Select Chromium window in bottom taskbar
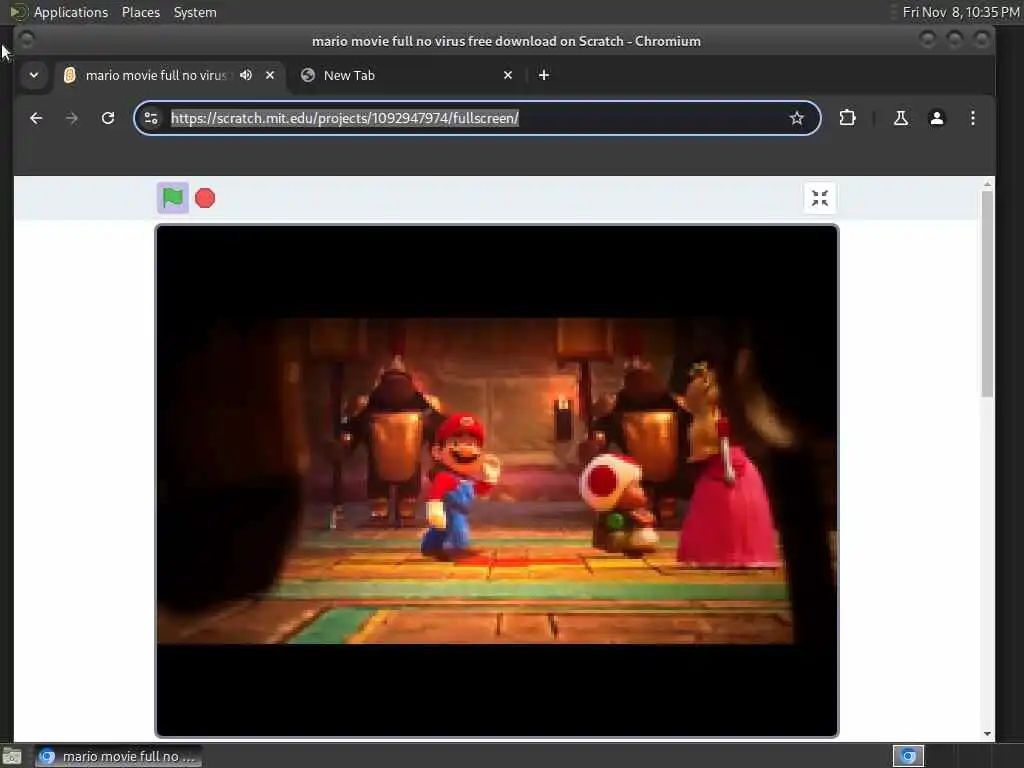This screenshot has height=768, width=1024. (x=118, y=756)
